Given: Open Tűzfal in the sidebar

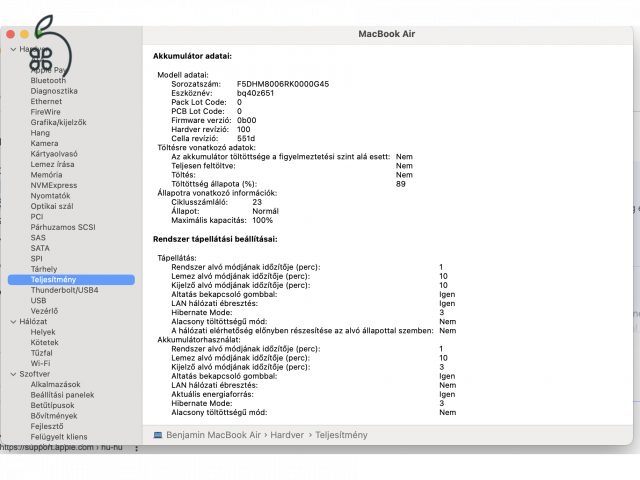Looking at the screenshot, I should (41, 353).
